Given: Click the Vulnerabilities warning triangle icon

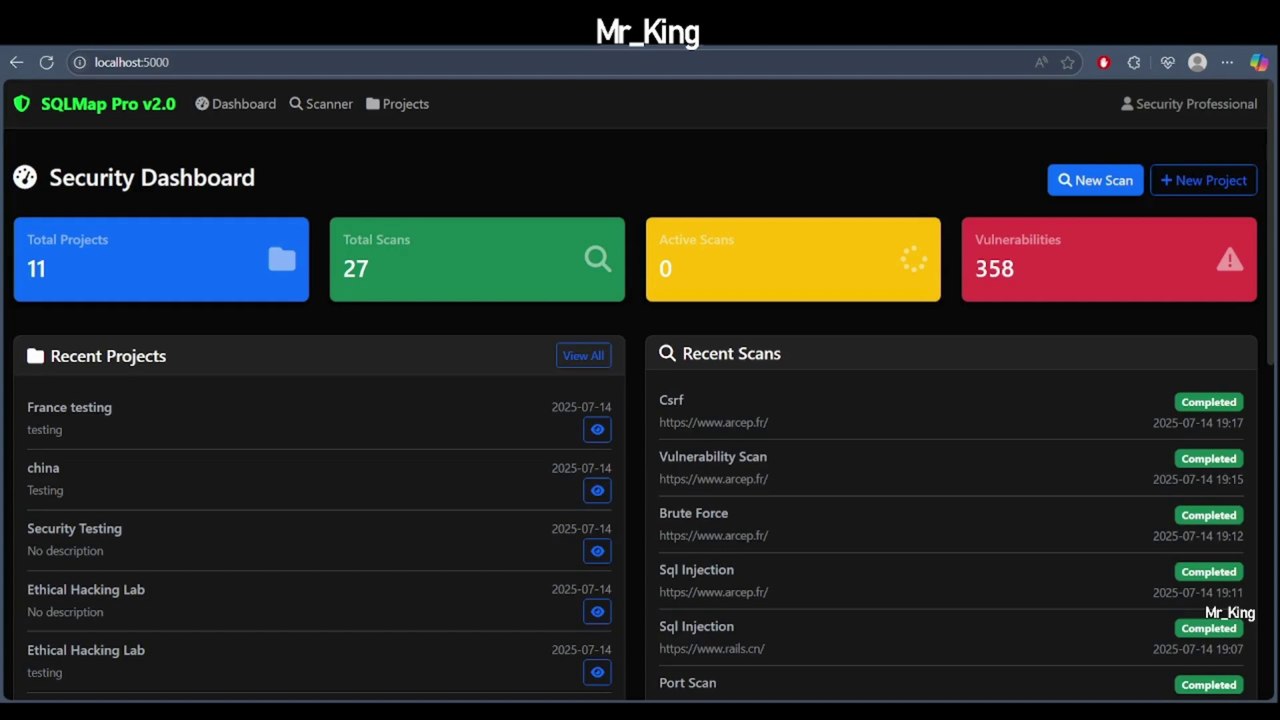Looking at the screenshot, I should 1229,260.
